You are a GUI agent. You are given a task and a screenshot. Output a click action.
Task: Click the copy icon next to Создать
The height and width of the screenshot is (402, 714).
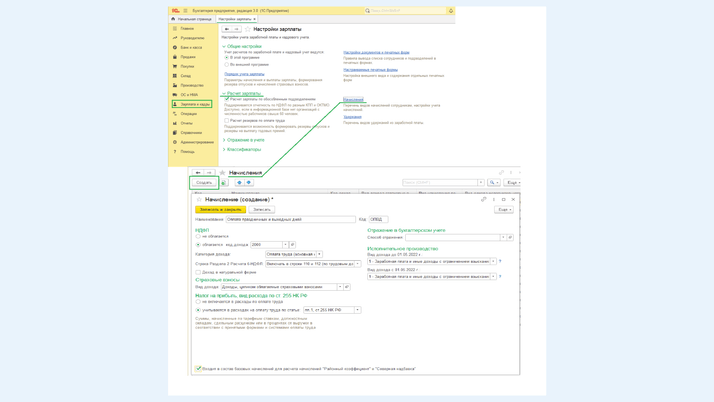pyautogui.click(x=224, y=183)
